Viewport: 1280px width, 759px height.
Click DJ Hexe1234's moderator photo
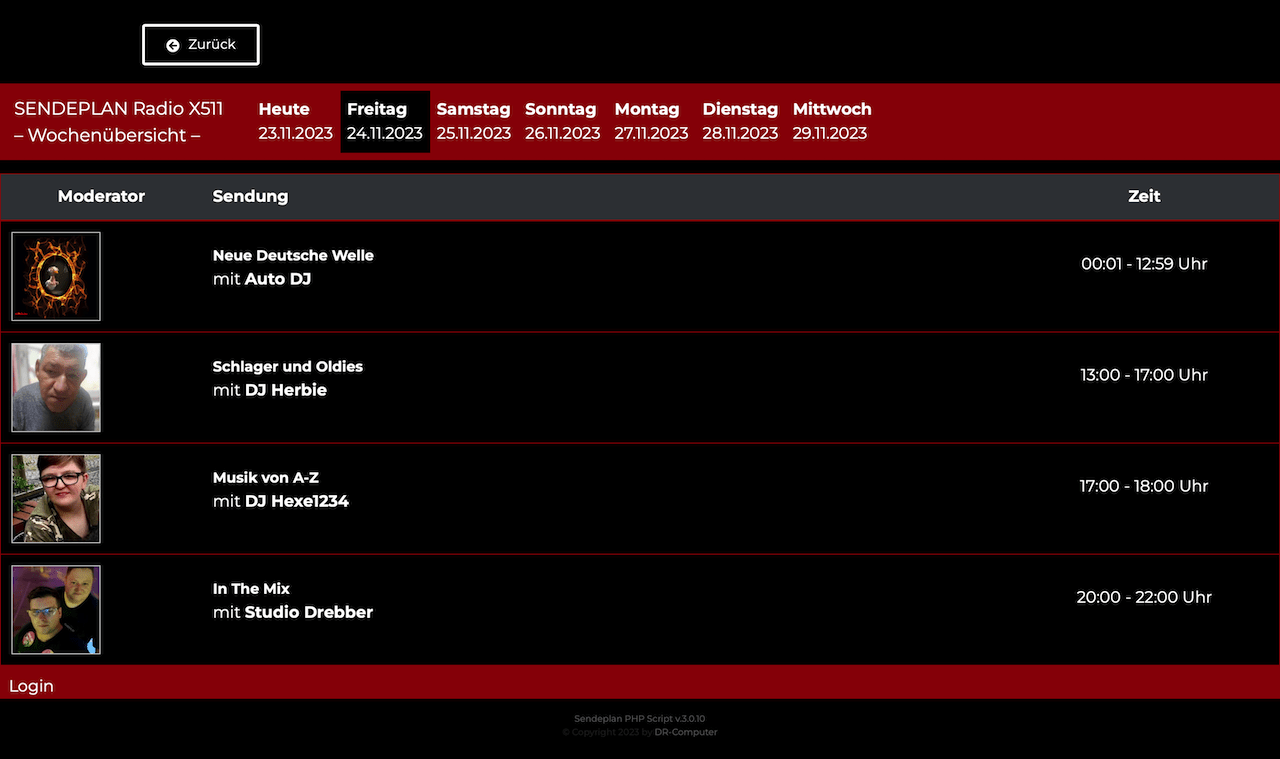pyautogui.click(x=56, y=498)
